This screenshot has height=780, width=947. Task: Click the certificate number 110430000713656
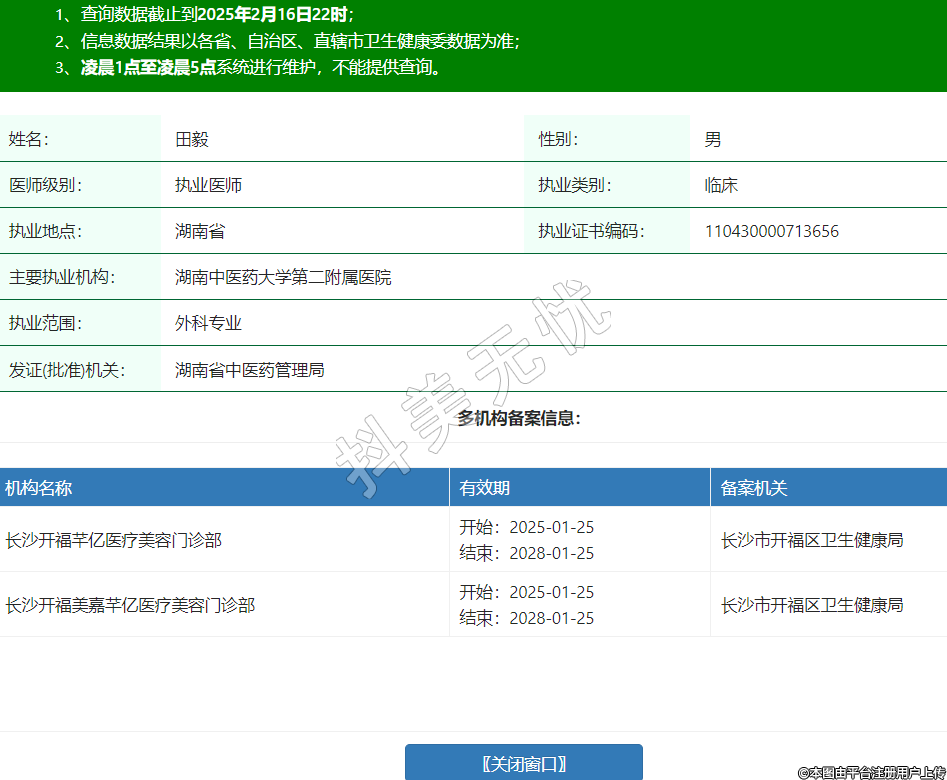tap(771, 231)
